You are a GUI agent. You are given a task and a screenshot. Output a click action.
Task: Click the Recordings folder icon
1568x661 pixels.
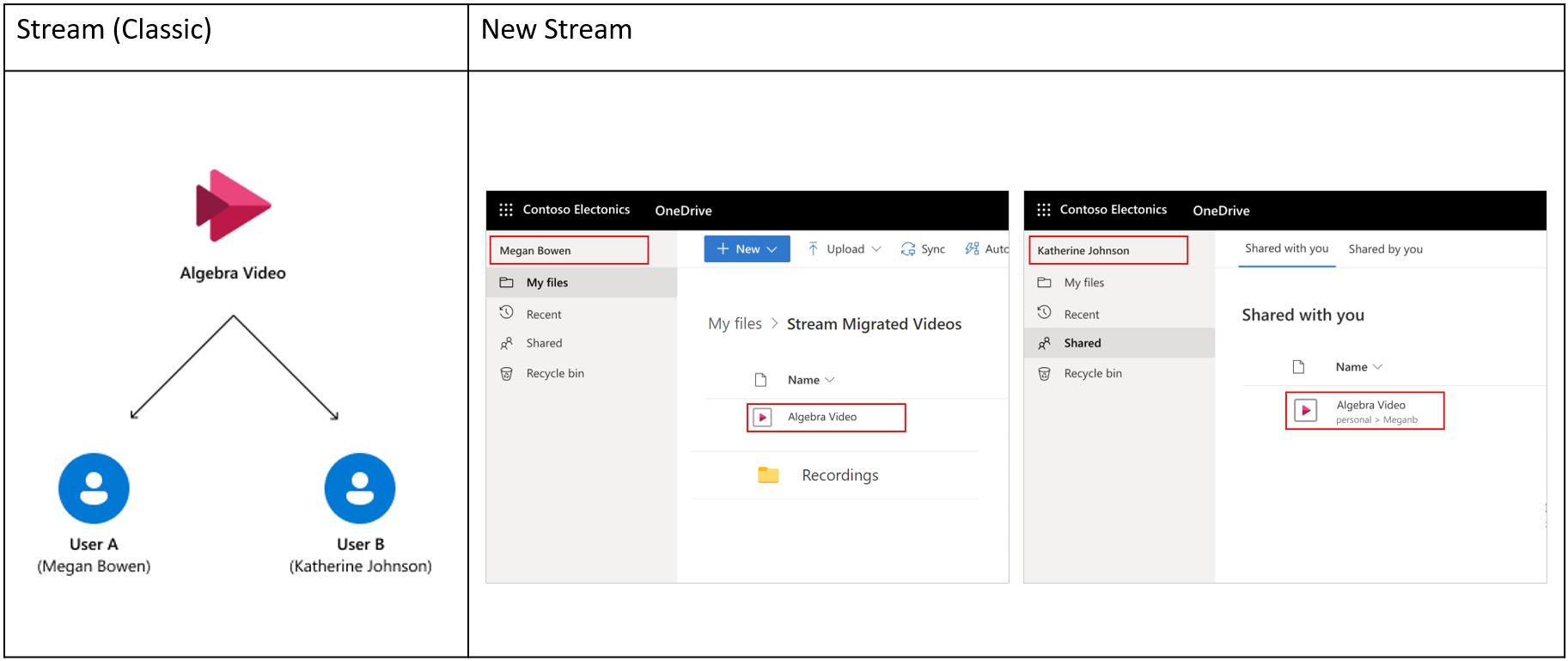coord(768,474)
